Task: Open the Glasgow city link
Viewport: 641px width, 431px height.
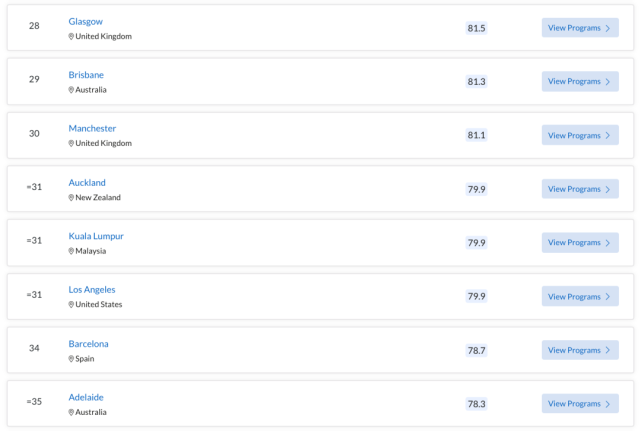Action: (x=85, y=22)
